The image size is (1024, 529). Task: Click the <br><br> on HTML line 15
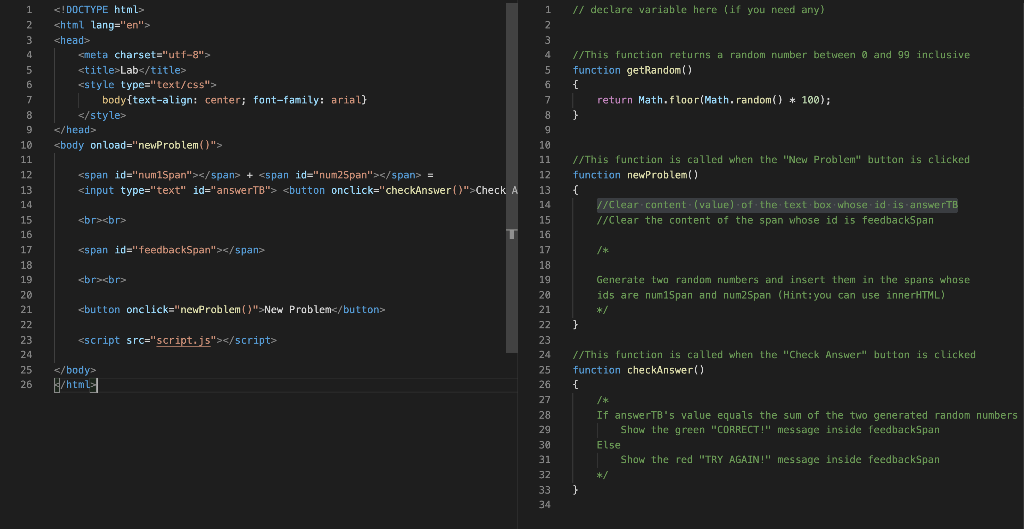102,220
